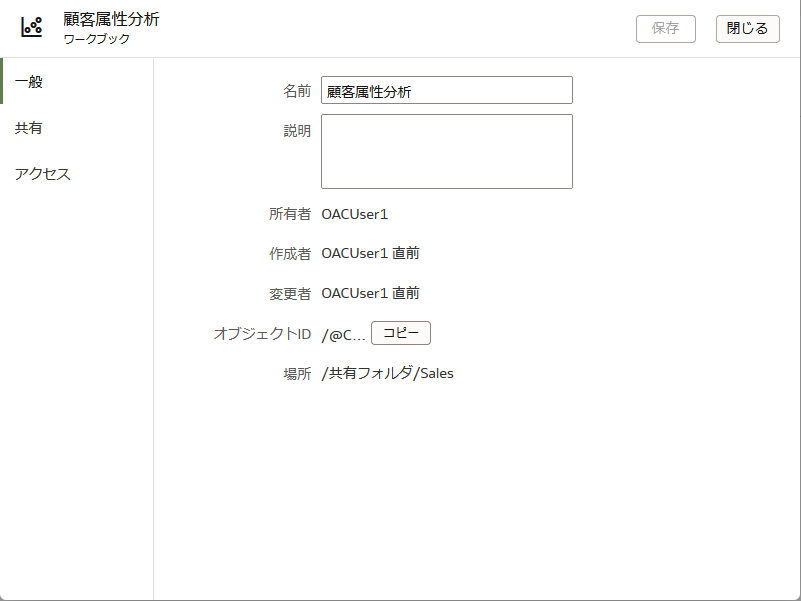801x601 pixels.
Task: Click the 変更者 label
Action: [x=290, y=294]
